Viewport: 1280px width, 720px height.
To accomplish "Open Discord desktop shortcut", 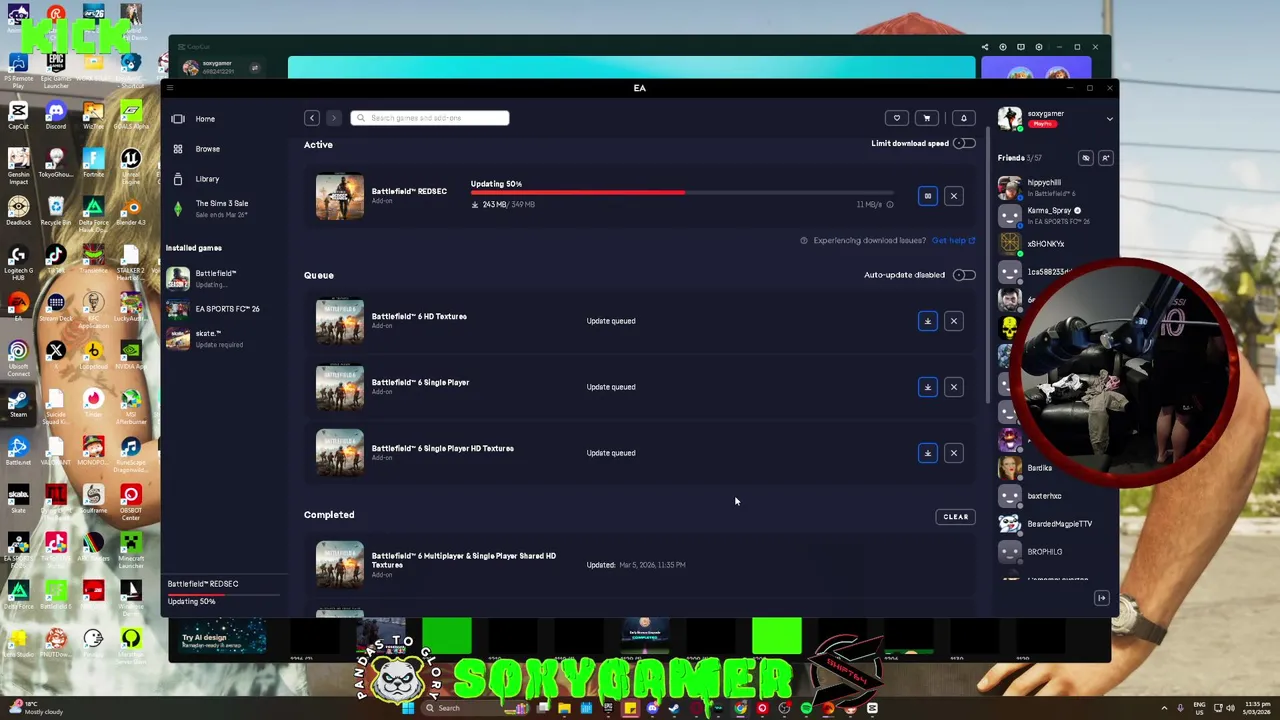I will pyautogui.click(x=56, y=115).
